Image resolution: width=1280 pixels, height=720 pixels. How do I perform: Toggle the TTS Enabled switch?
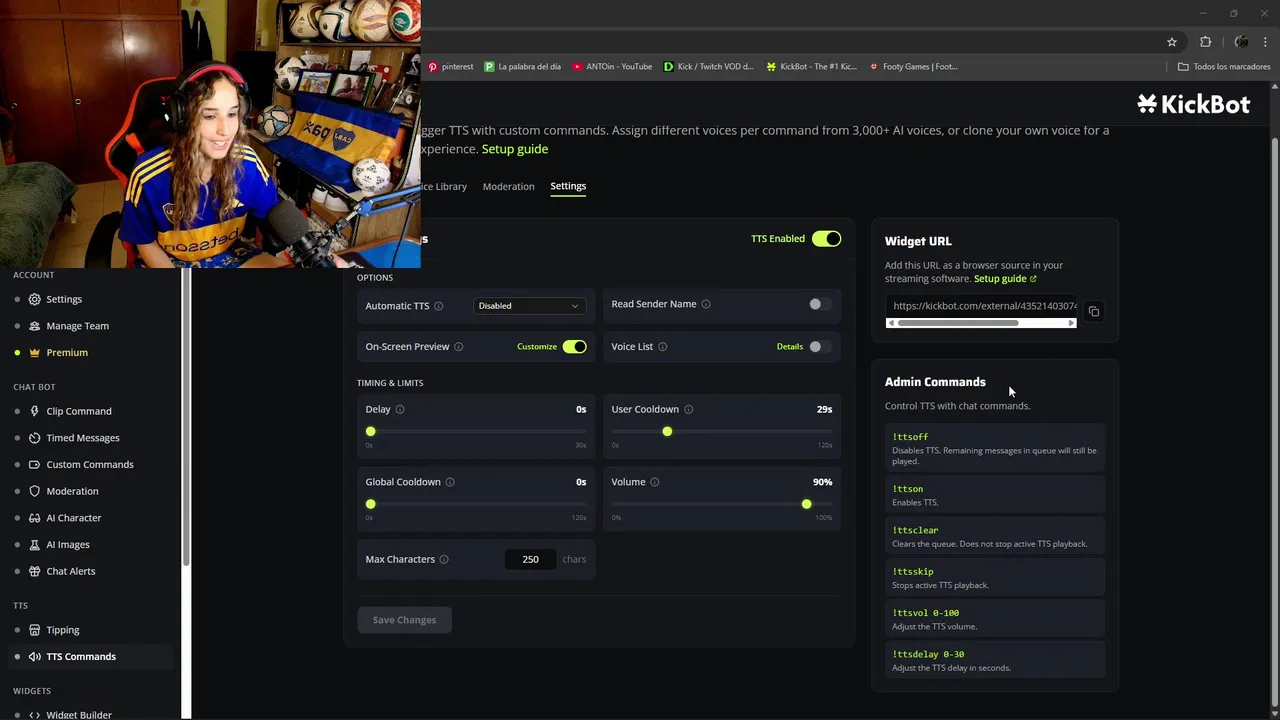click(826, 239)
